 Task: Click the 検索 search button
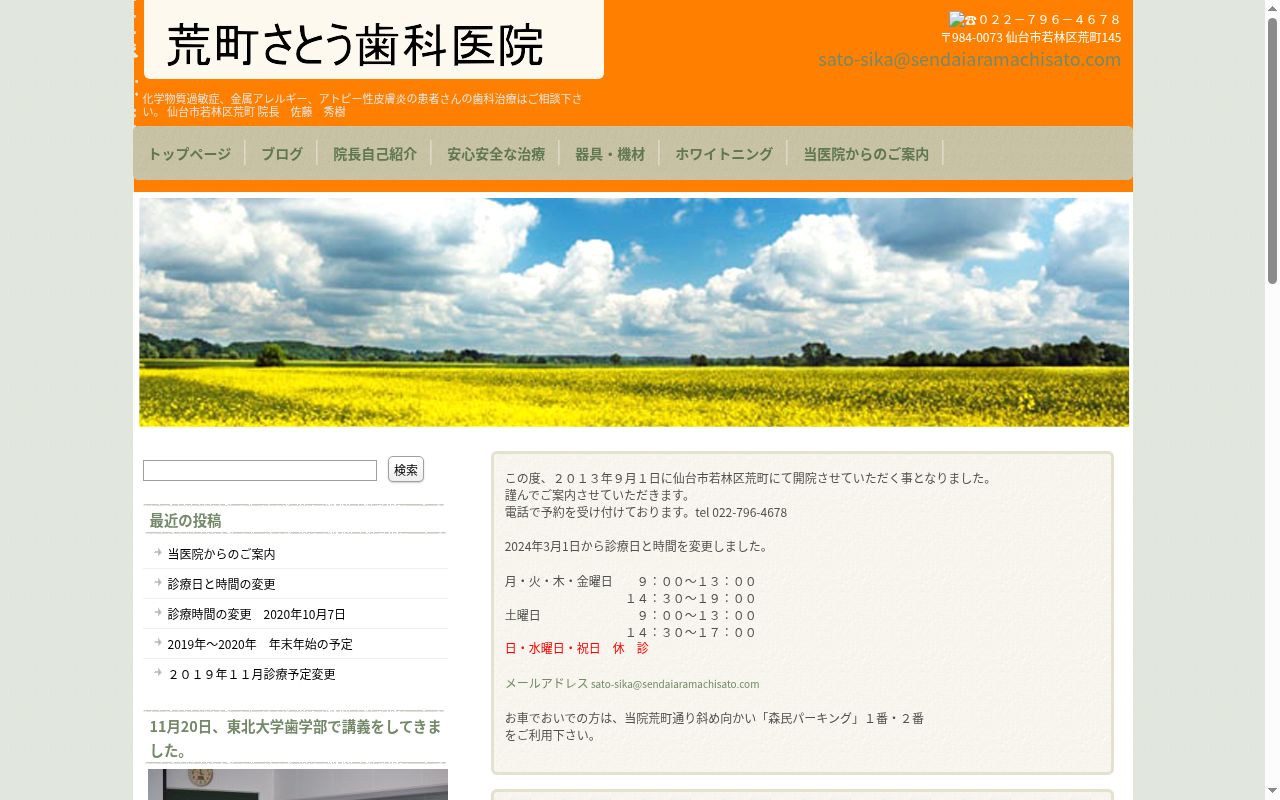406,469
